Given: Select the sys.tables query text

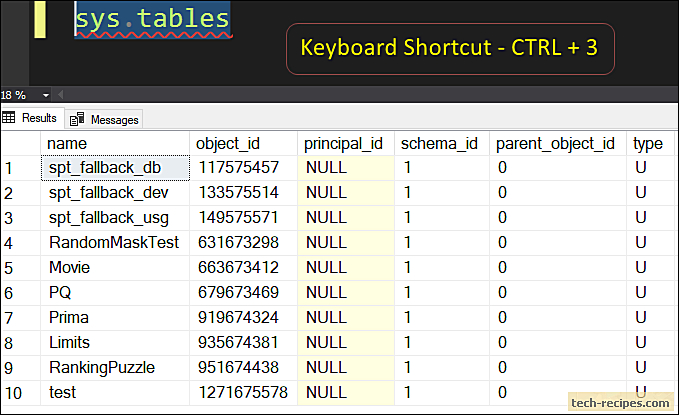Looking at the screenshot, I should point(152,19).
